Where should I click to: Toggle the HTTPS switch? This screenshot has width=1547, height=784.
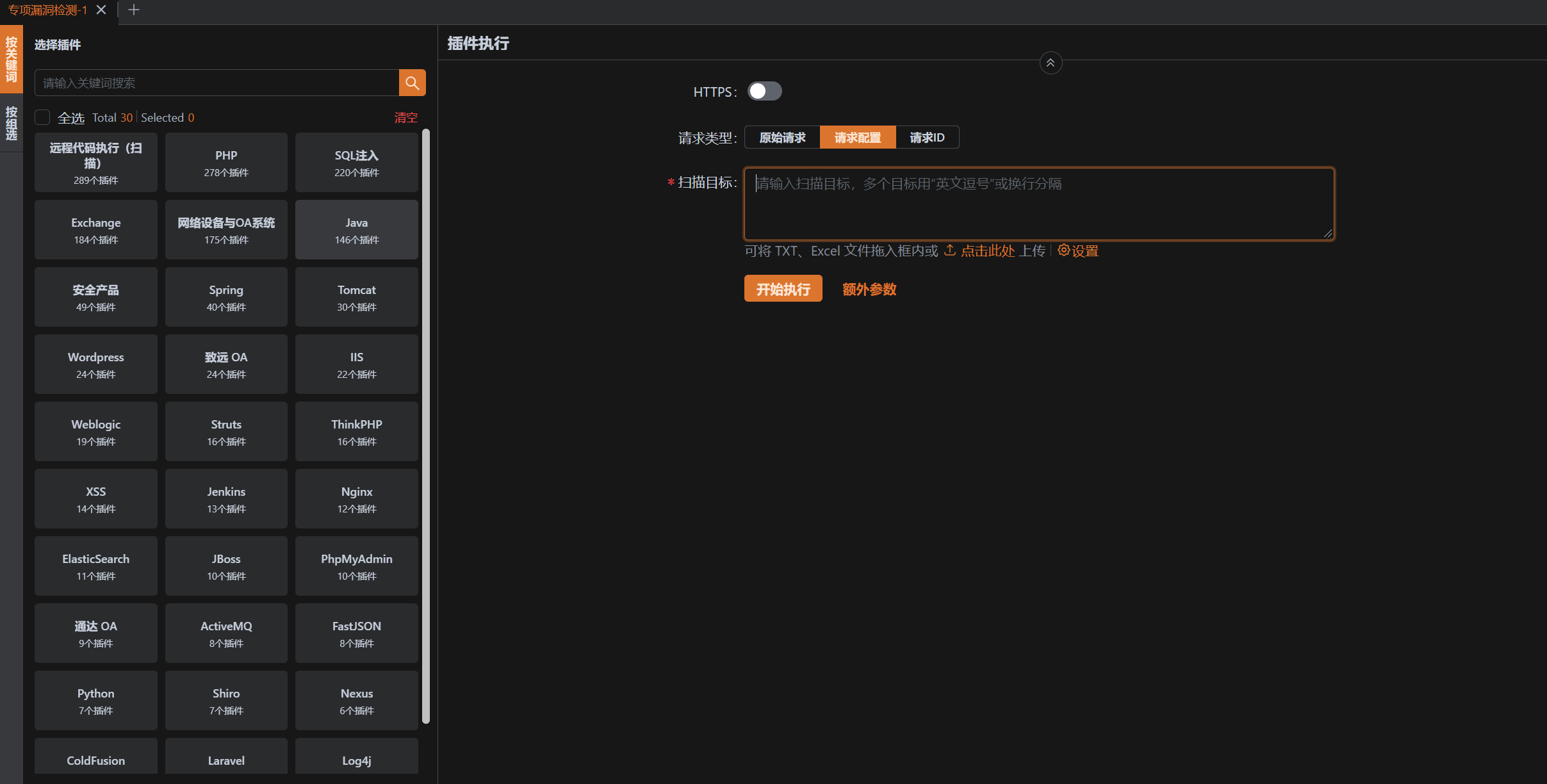[x=765, y=92]
